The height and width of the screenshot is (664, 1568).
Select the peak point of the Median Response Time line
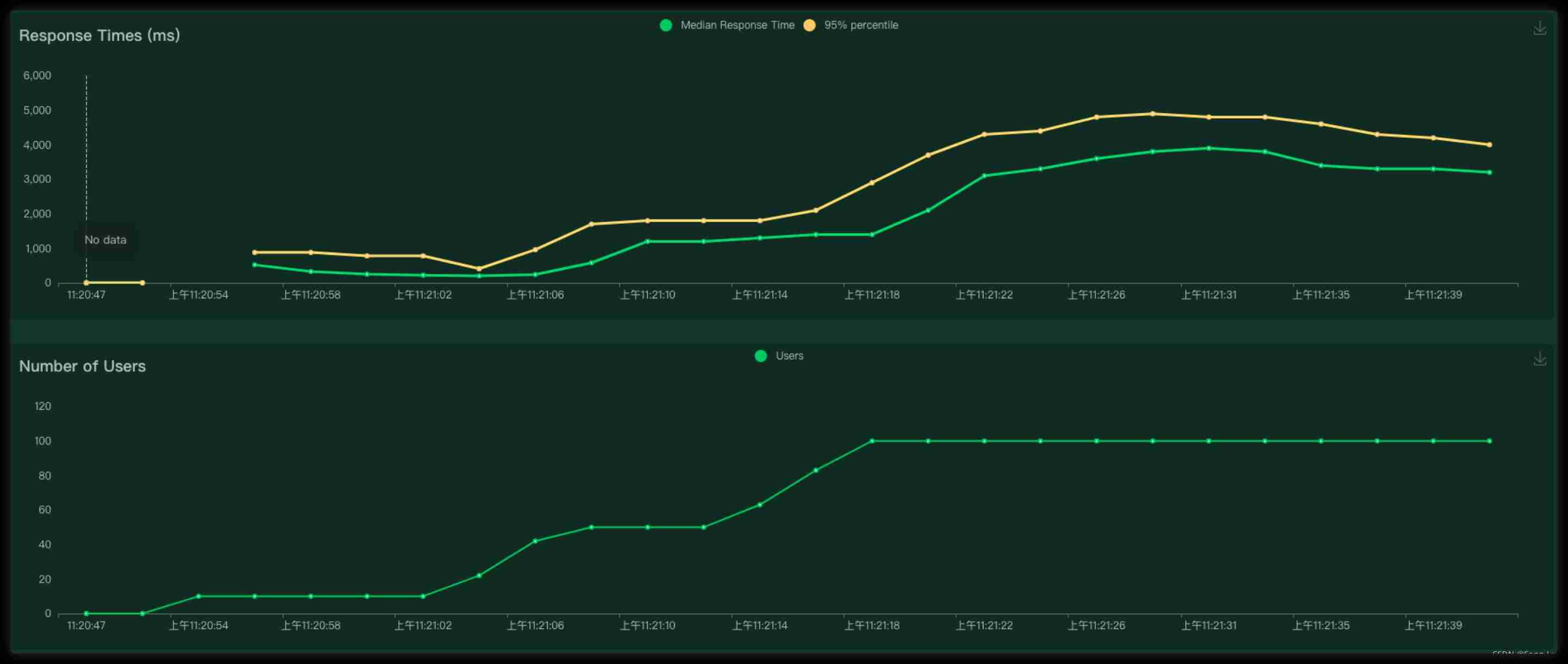[1209, 148]
